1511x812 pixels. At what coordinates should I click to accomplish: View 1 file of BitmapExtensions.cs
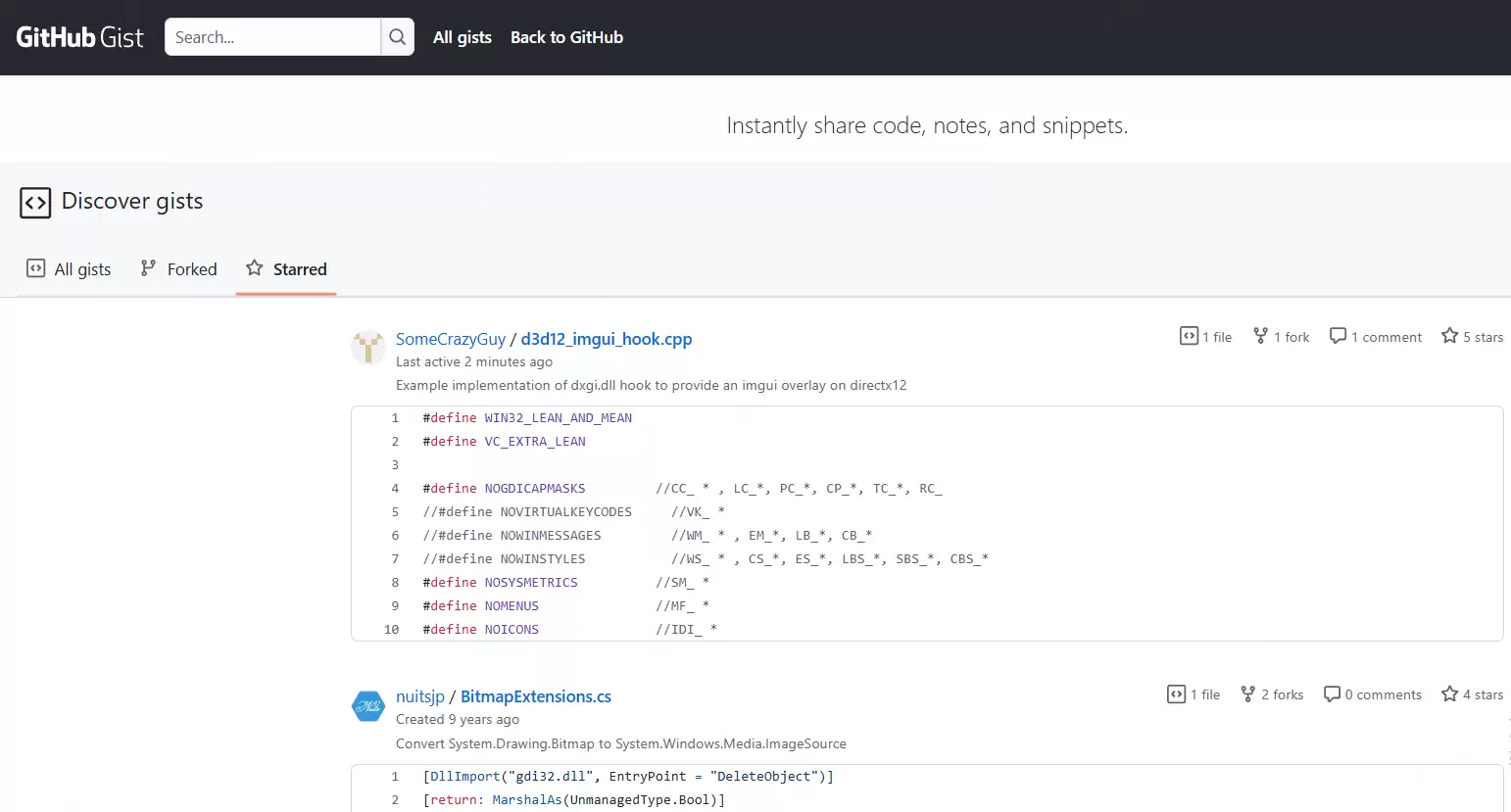click(1194, 693)
